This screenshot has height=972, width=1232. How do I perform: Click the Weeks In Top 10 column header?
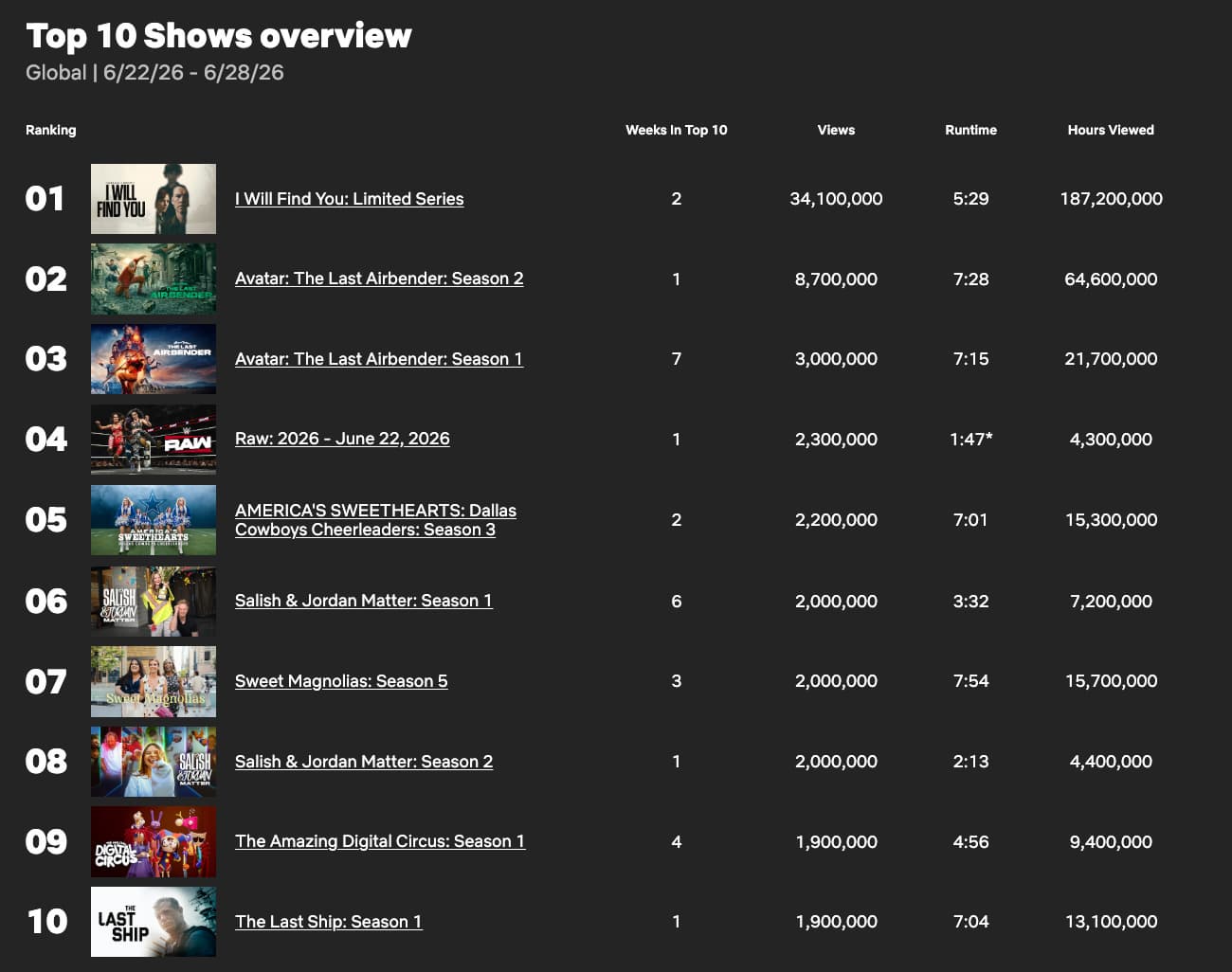[676, 130]
